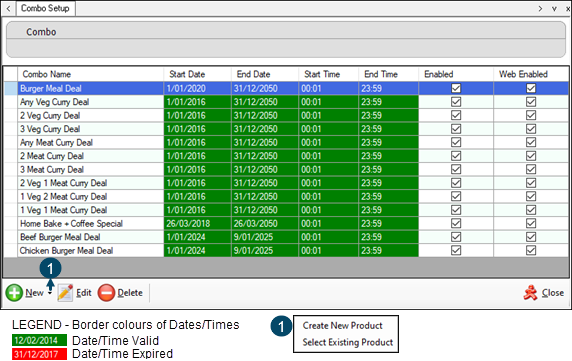Image resolution: width=572 pixels, height=361 pixels.
Task: Toggle Enabled checkbox for 2 Meat Curry Deal
Action: 456,156
